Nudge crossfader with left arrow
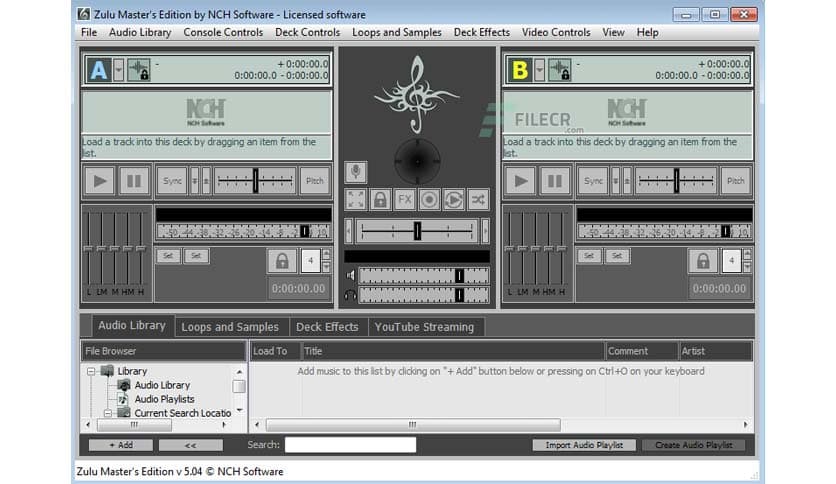Viewport: 836px width, 484px height. point(349,231)
